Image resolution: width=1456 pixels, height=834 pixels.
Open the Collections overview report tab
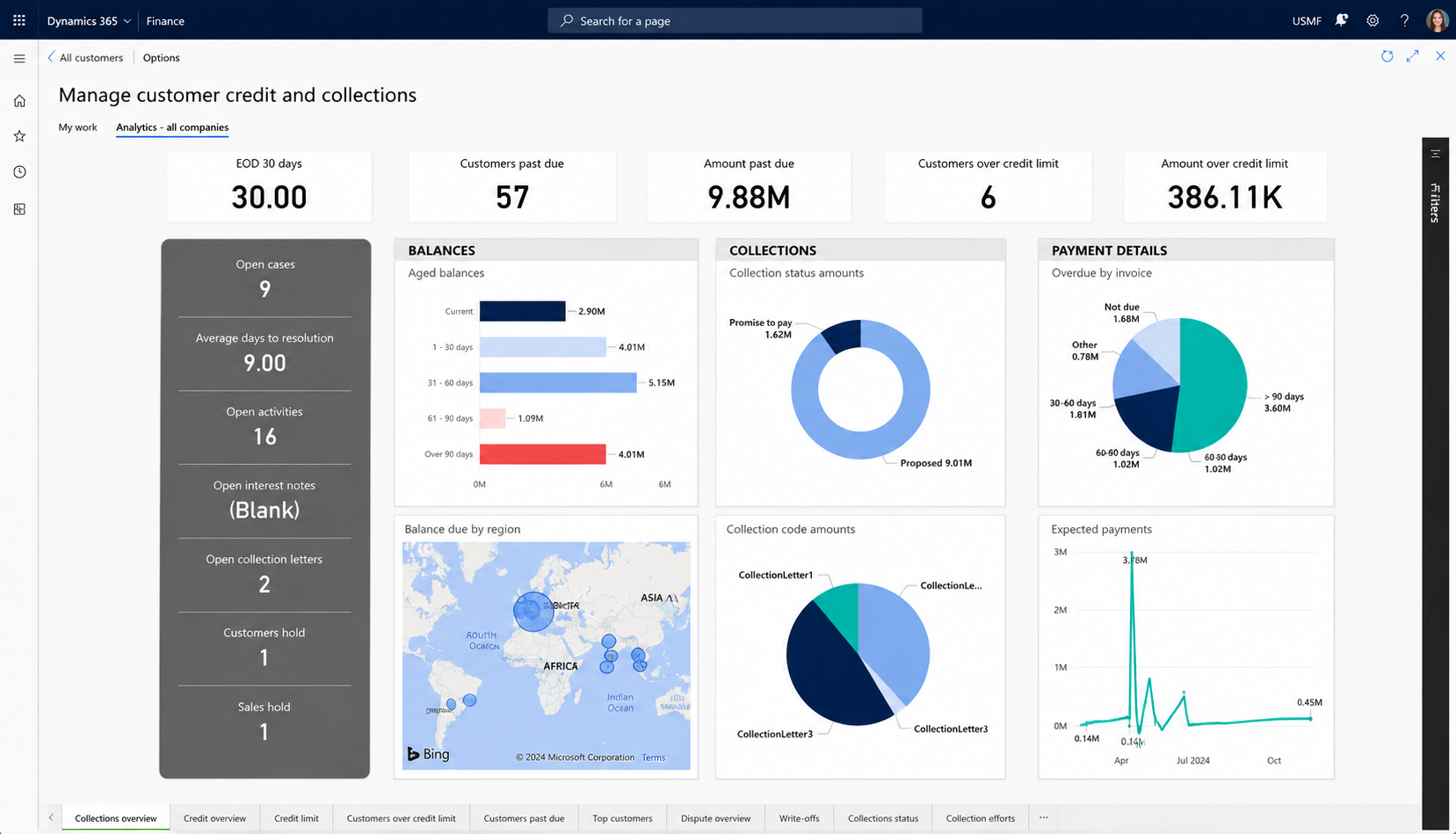[x=116, y=818]
